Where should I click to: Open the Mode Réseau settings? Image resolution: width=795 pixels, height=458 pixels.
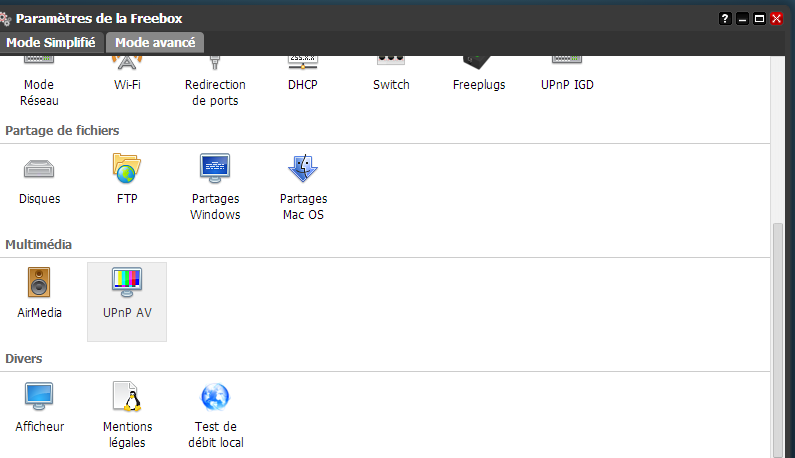point(39,81)
